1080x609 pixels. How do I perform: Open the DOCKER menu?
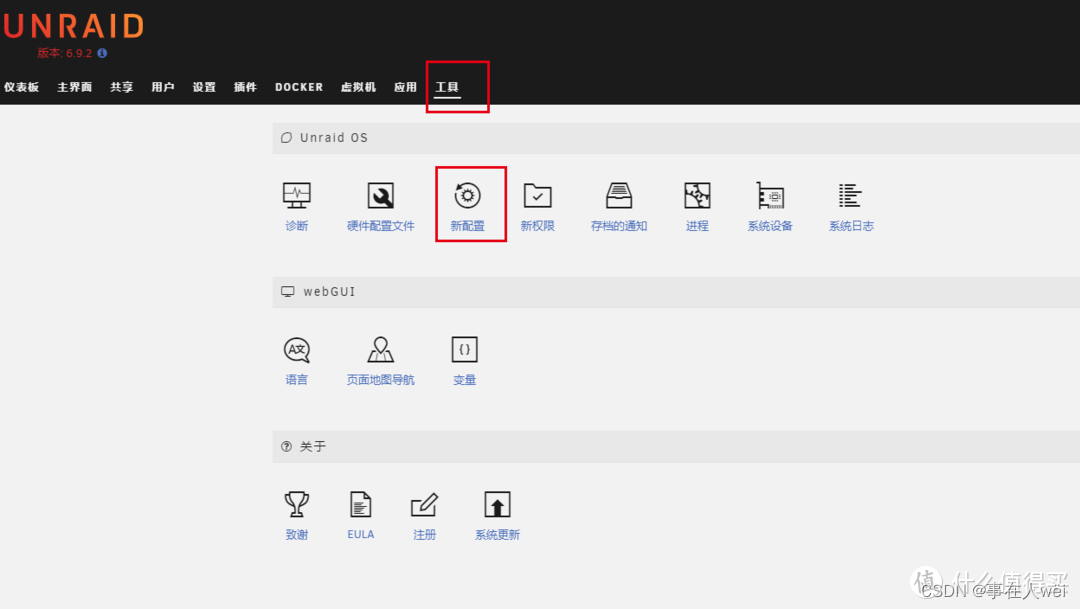(x=299, y=87)
